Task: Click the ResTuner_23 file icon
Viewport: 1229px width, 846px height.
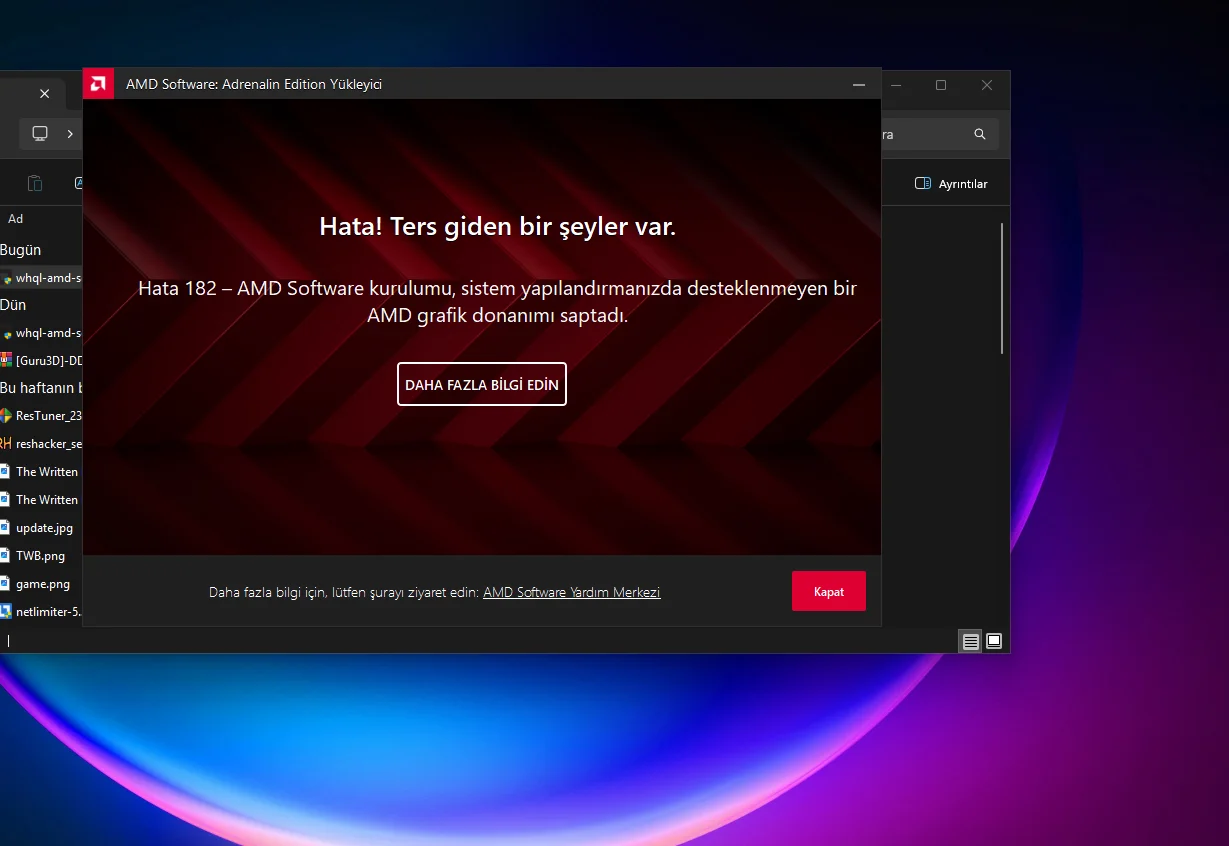Action: (6, 416)
